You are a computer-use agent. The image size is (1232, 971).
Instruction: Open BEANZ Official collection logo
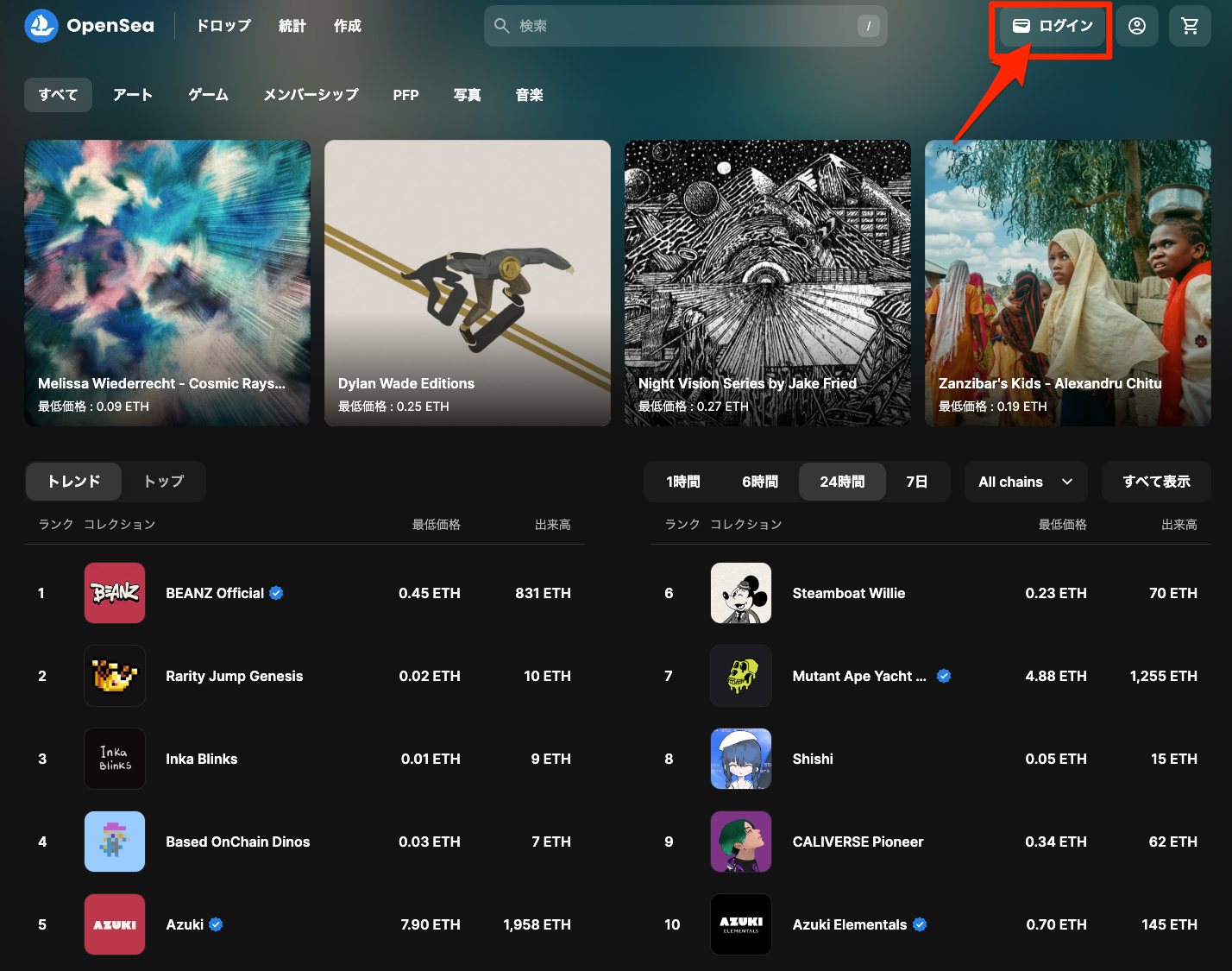click(x=115, y=593)
